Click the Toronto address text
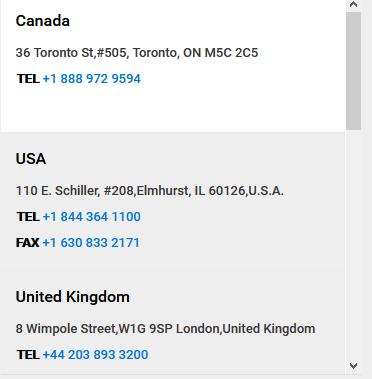Screen dimensions: 372x379 (137, 53)
